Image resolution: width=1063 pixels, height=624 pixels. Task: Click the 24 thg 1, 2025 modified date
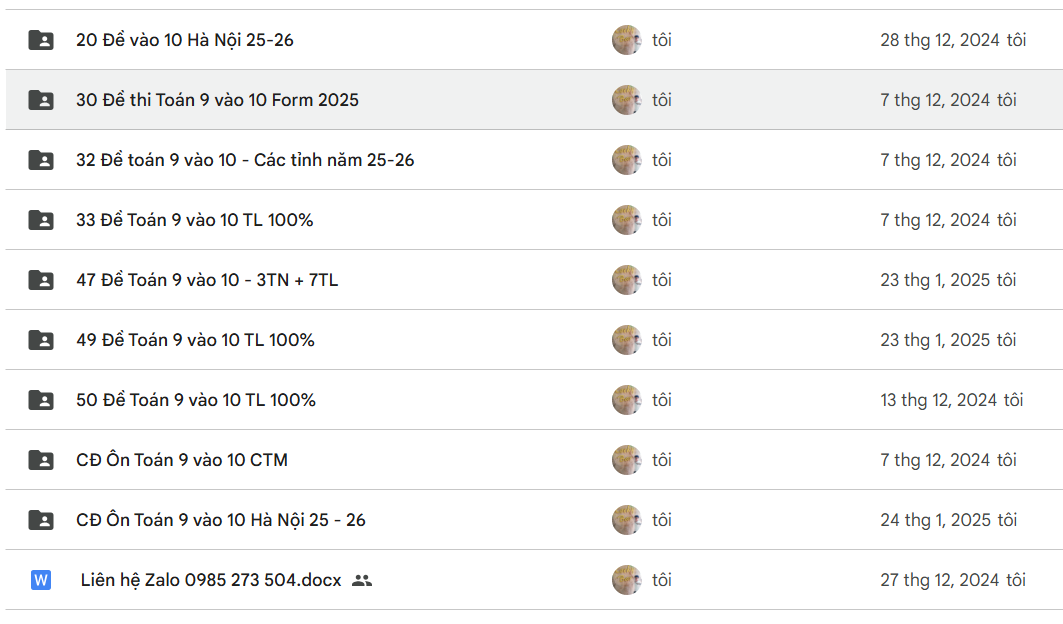[x=935, y=520]
